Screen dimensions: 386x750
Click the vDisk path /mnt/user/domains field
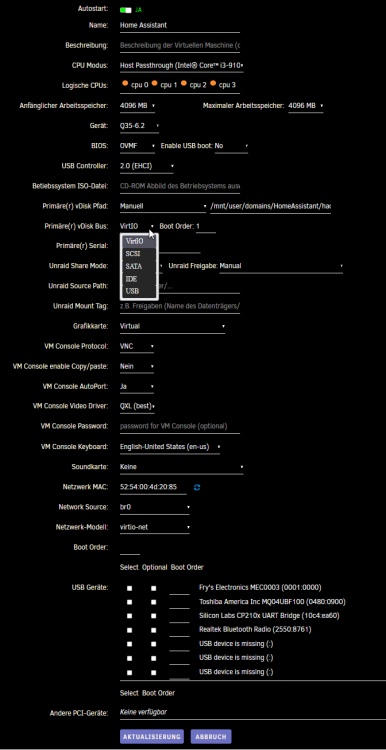pos(270,206)
